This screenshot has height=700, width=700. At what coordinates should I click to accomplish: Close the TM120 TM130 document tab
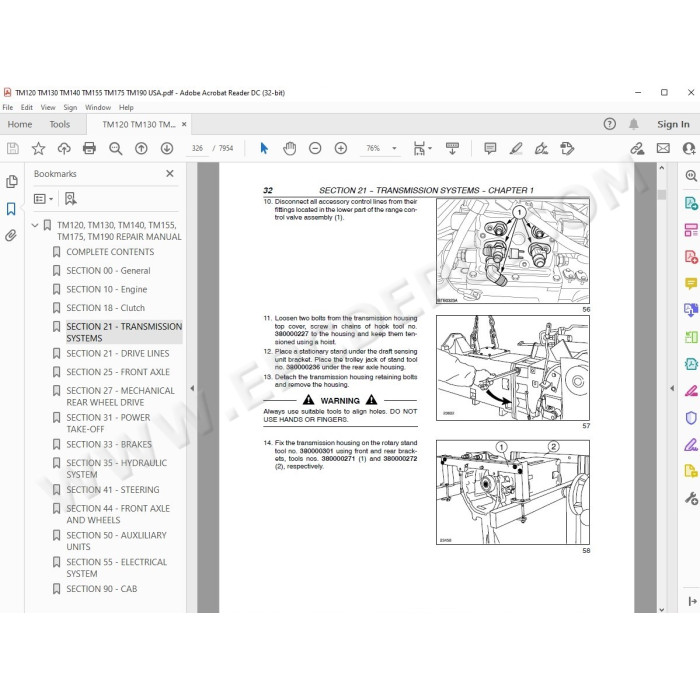pos(184,125)
